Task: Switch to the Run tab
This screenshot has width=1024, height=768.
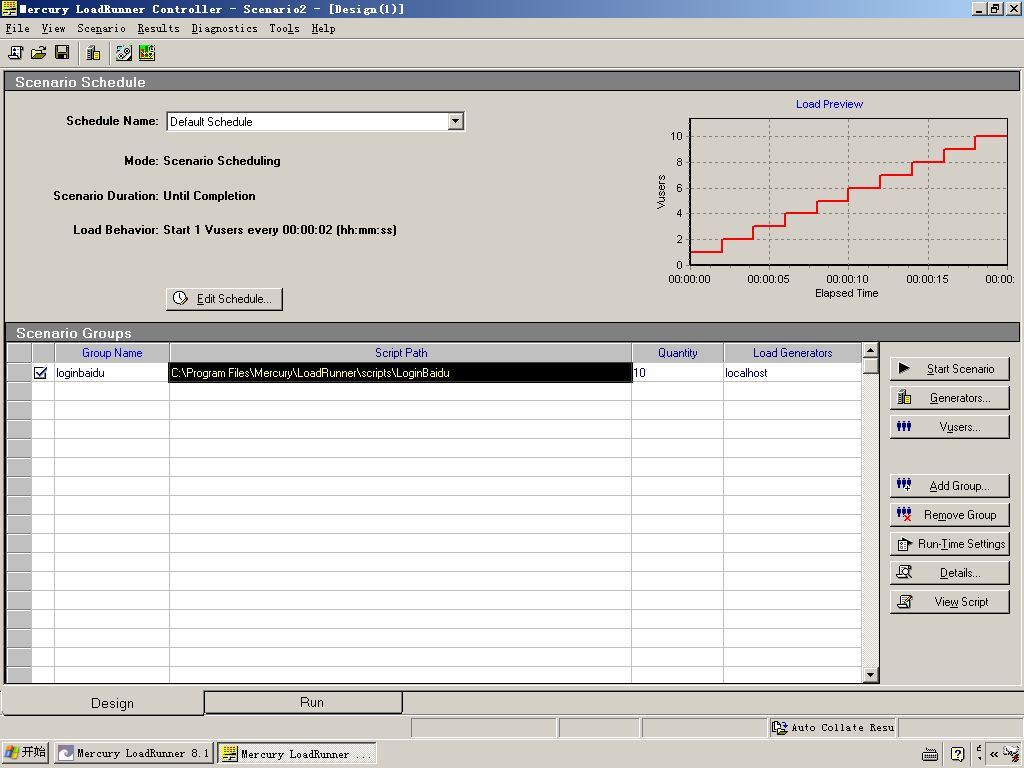Action: (x=303, y=703)
